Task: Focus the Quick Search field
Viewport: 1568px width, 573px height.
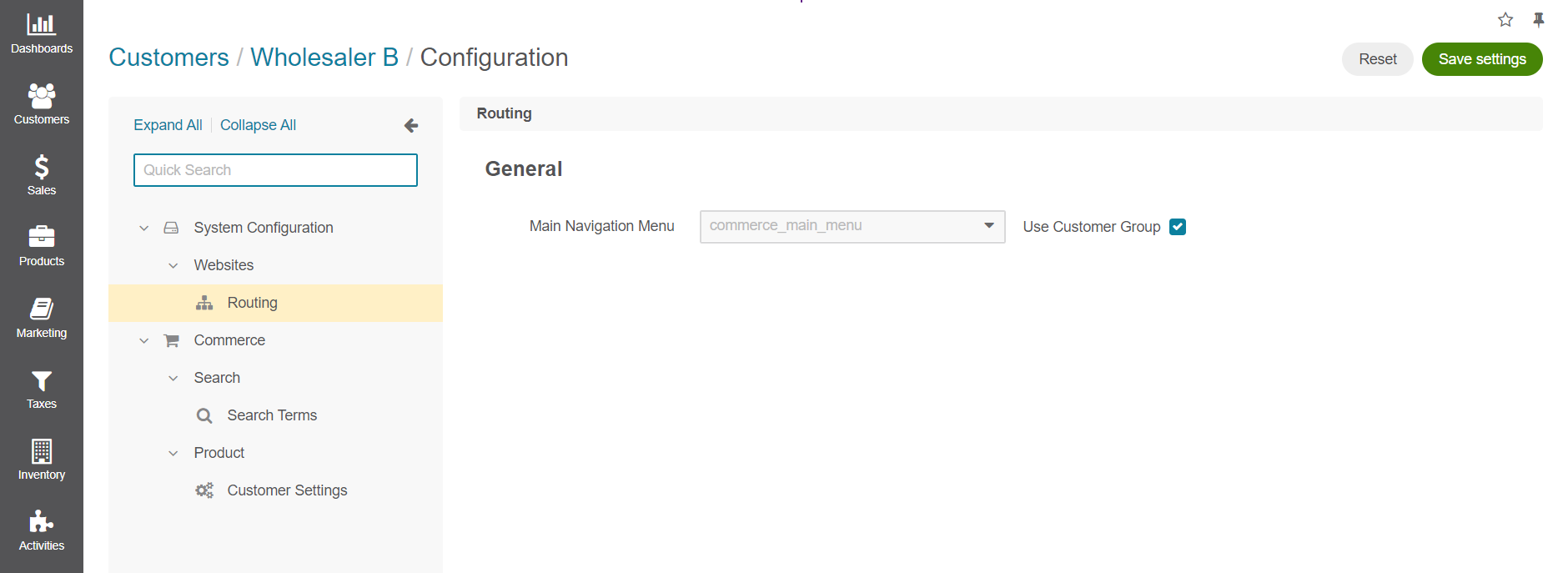Action: click(275, 170)
